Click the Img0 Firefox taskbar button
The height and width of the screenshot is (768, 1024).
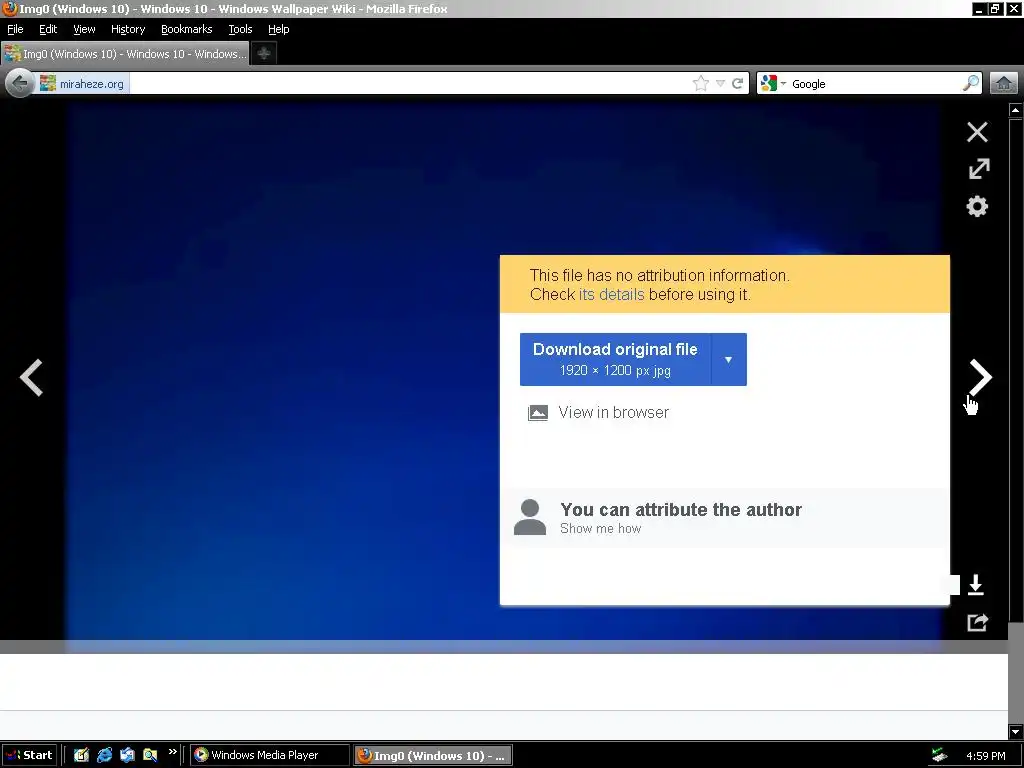pos(433,756)
